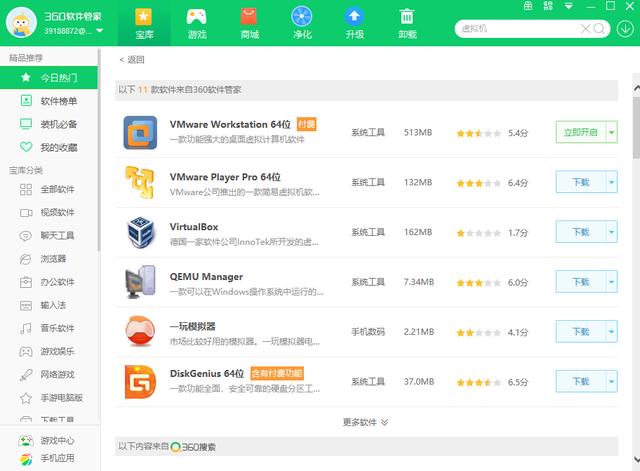The height and width of the screenshot is (471, 640).
Task: Select 我的收藏 in the sidebar
Action: (x=58, y=148)
